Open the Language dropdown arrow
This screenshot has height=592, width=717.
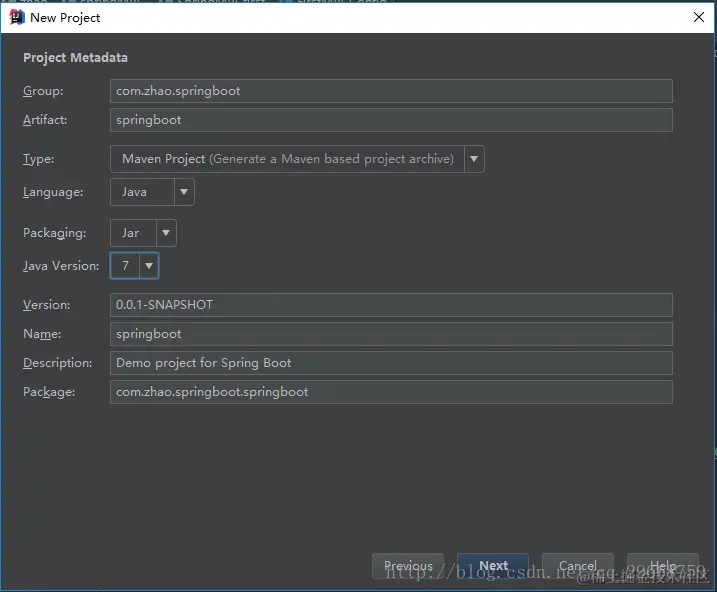184,192
